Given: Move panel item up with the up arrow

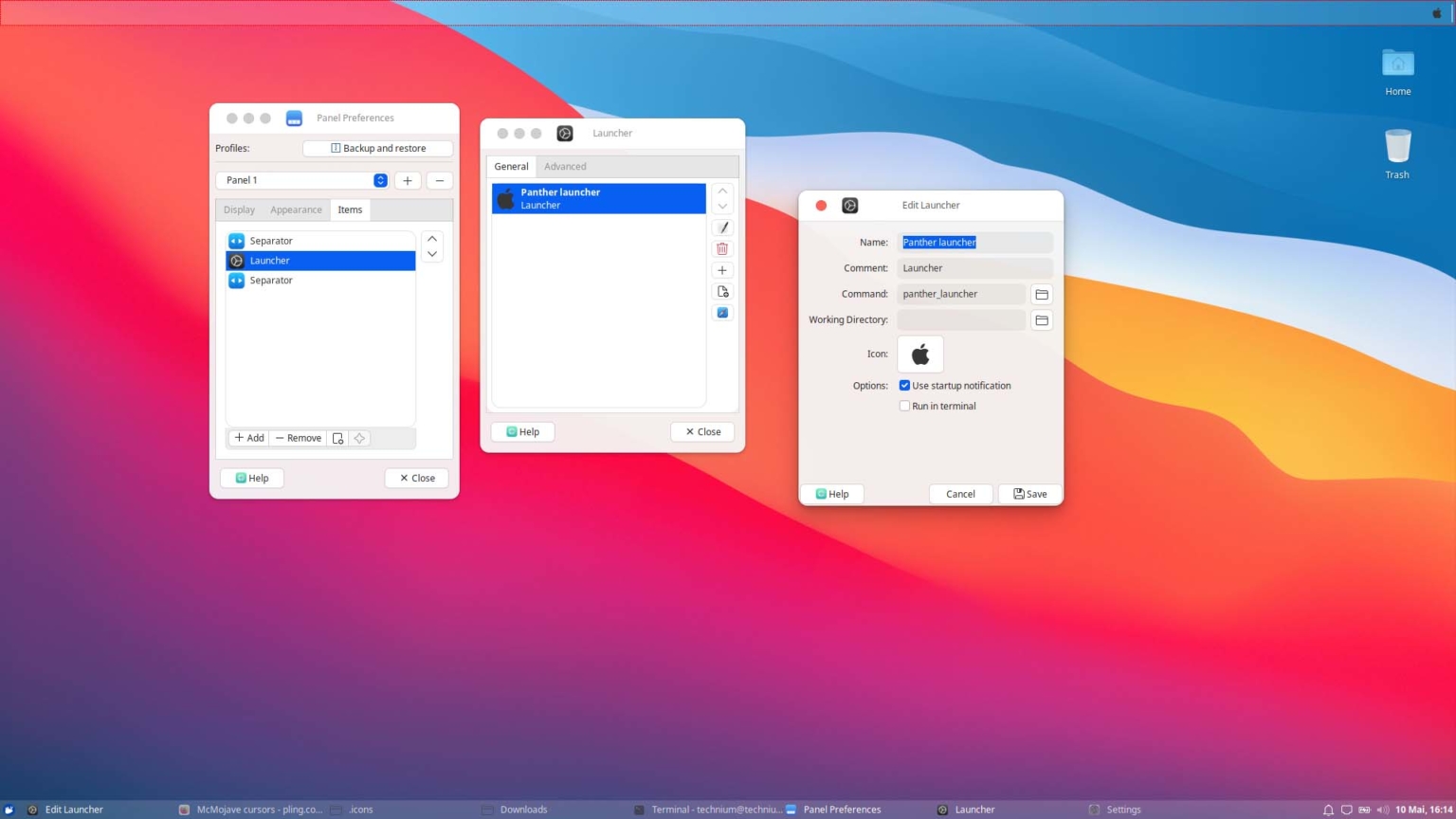Looking at the screenshot, I should (432, 239).
